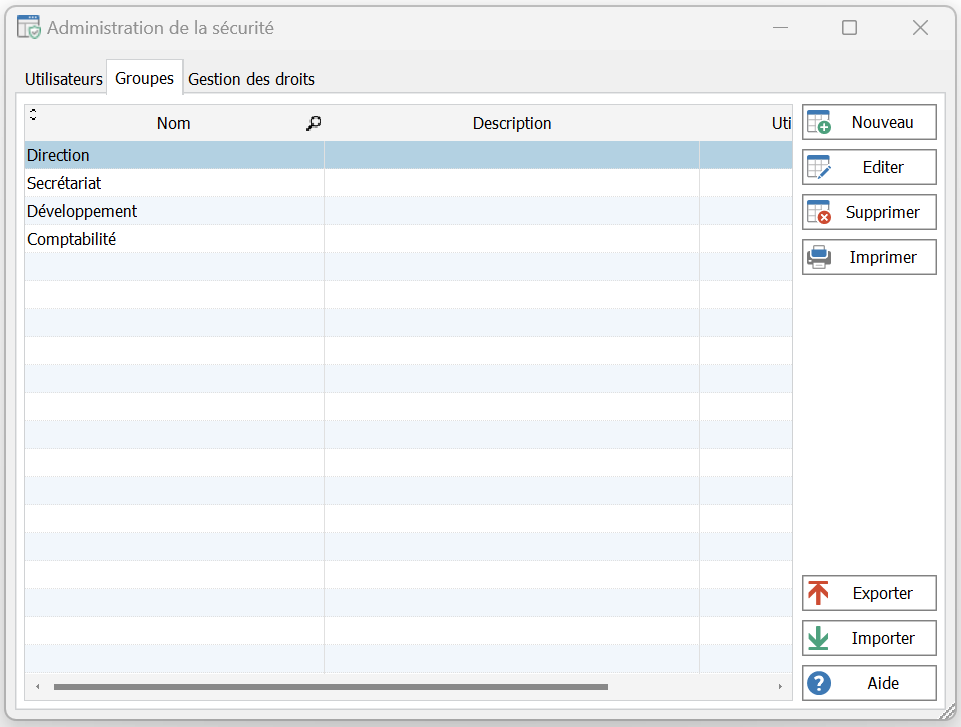Select the Direction group row
The image size is (961, 727).
click(58, 155)
